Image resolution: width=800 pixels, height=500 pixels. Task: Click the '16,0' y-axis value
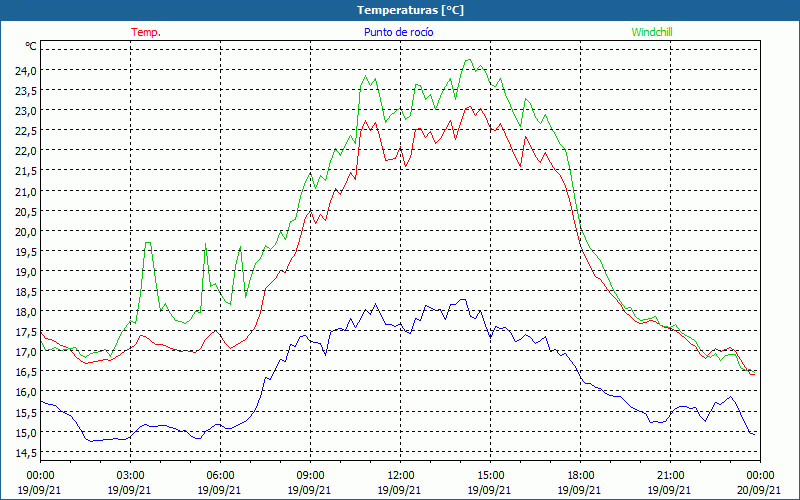[x=25, y=392]
